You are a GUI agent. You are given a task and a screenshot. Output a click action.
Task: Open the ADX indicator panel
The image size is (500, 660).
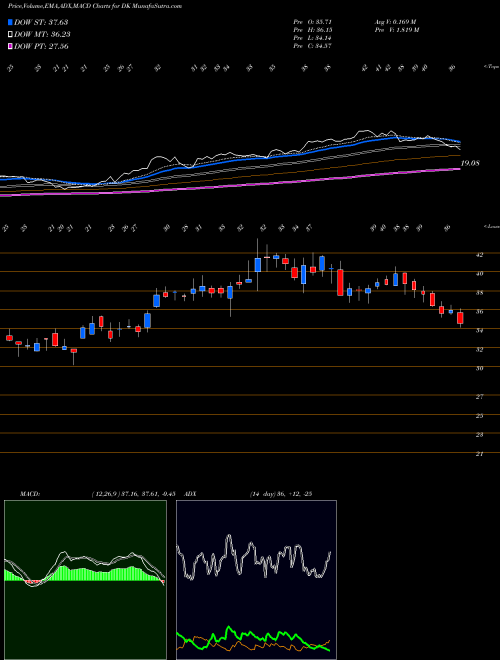[256, 580]
